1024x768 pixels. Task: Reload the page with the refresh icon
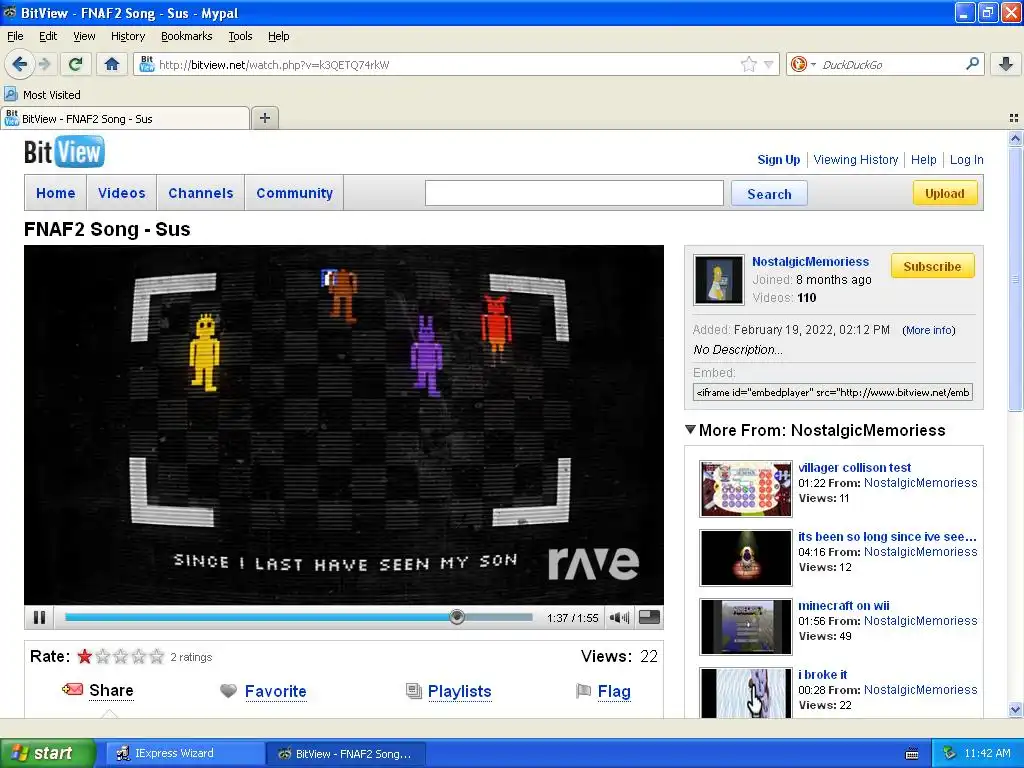click(x=76, y=64)
